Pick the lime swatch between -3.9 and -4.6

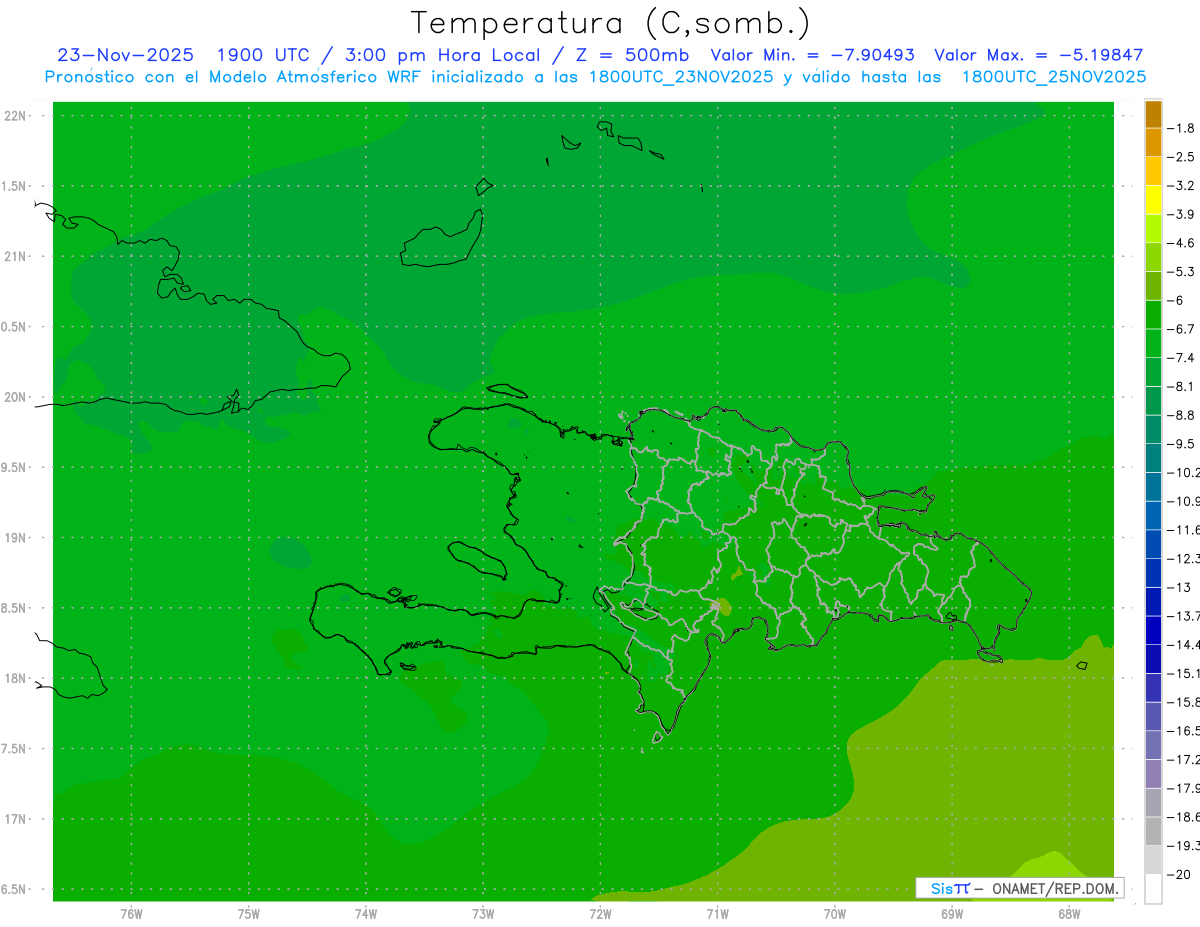tap(1153, 229)
